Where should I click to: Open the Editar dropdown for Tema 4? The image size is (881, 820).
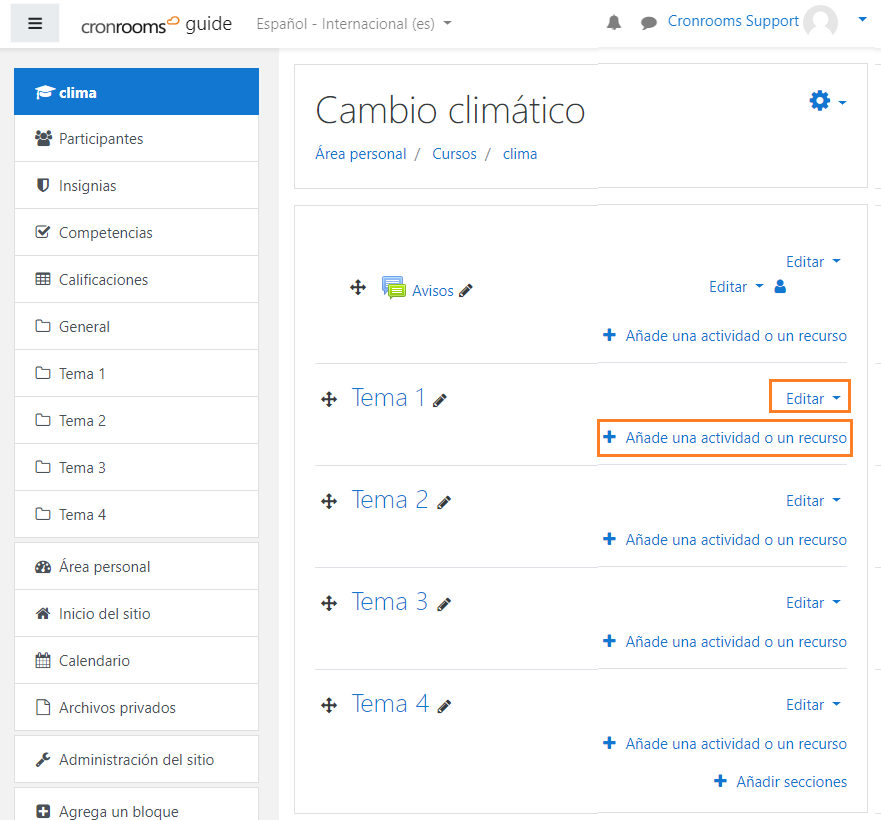coord(813,705)
